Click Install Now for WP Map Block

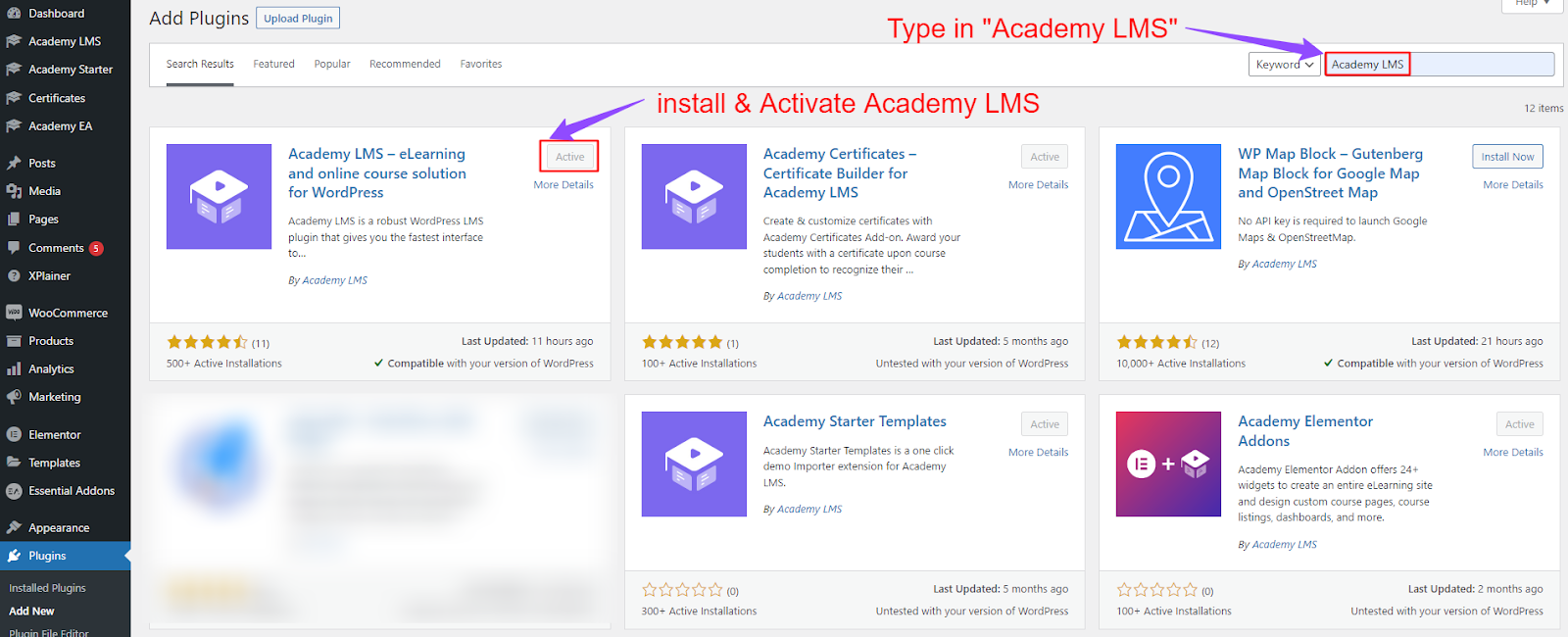[x=1507, y=157]
